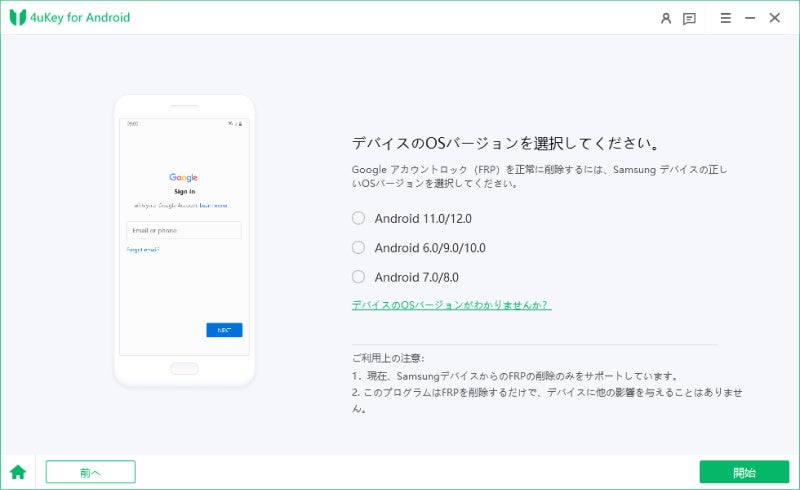Click the 4uKey for Android logo
Image resolution: width=800 pixels, height=490 pixels.
point(70,17)
